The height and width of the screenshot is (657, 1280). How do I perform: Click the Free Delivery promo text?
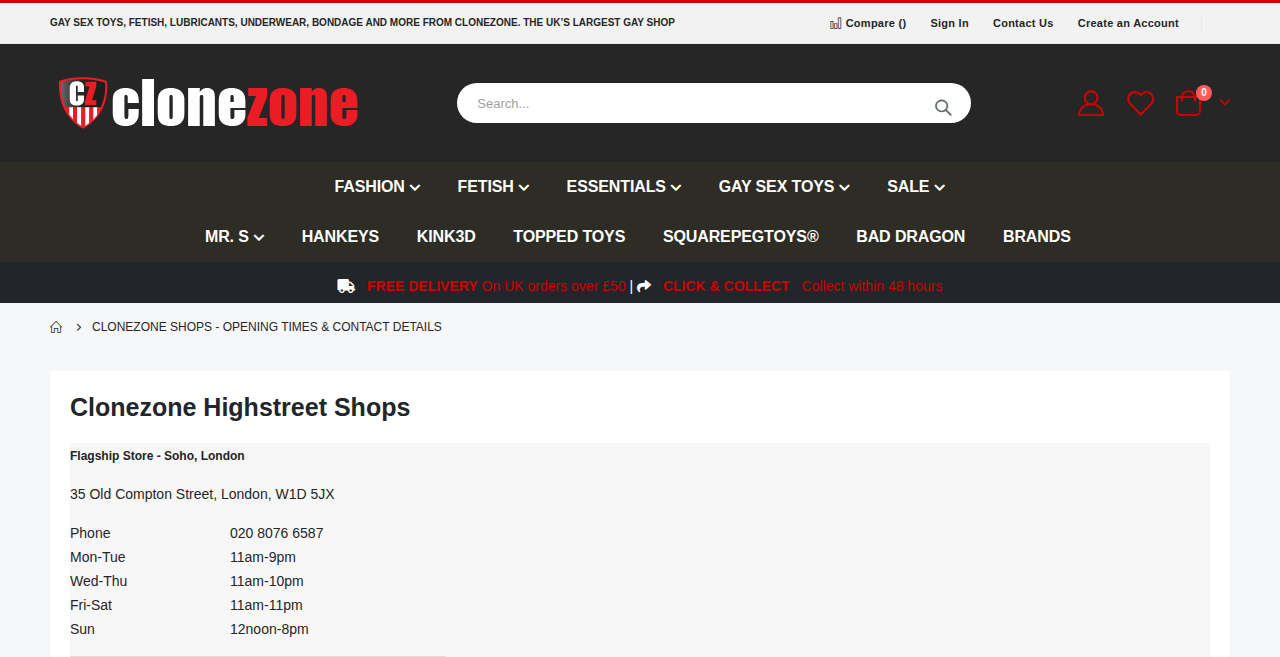(x=497, y=286)
